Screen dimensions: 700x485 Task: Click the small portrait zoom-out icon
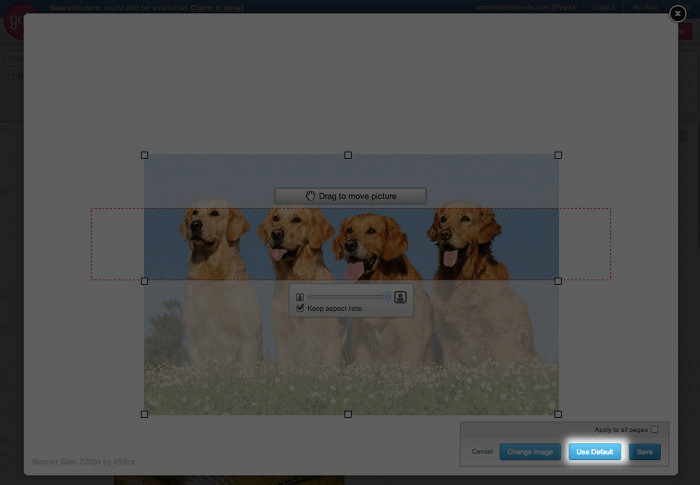pos(300,297)
